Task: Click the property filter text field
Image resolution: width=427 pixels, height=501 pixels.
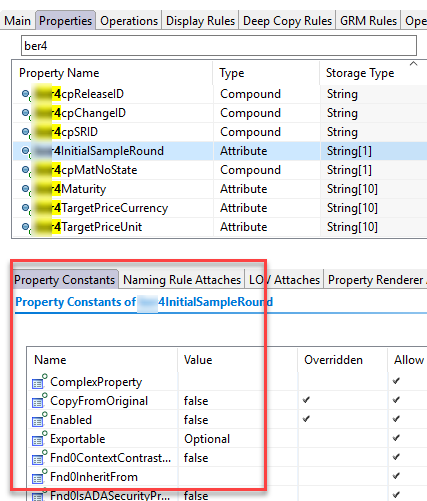Action: pyautogui.click(x=219, y=46)
